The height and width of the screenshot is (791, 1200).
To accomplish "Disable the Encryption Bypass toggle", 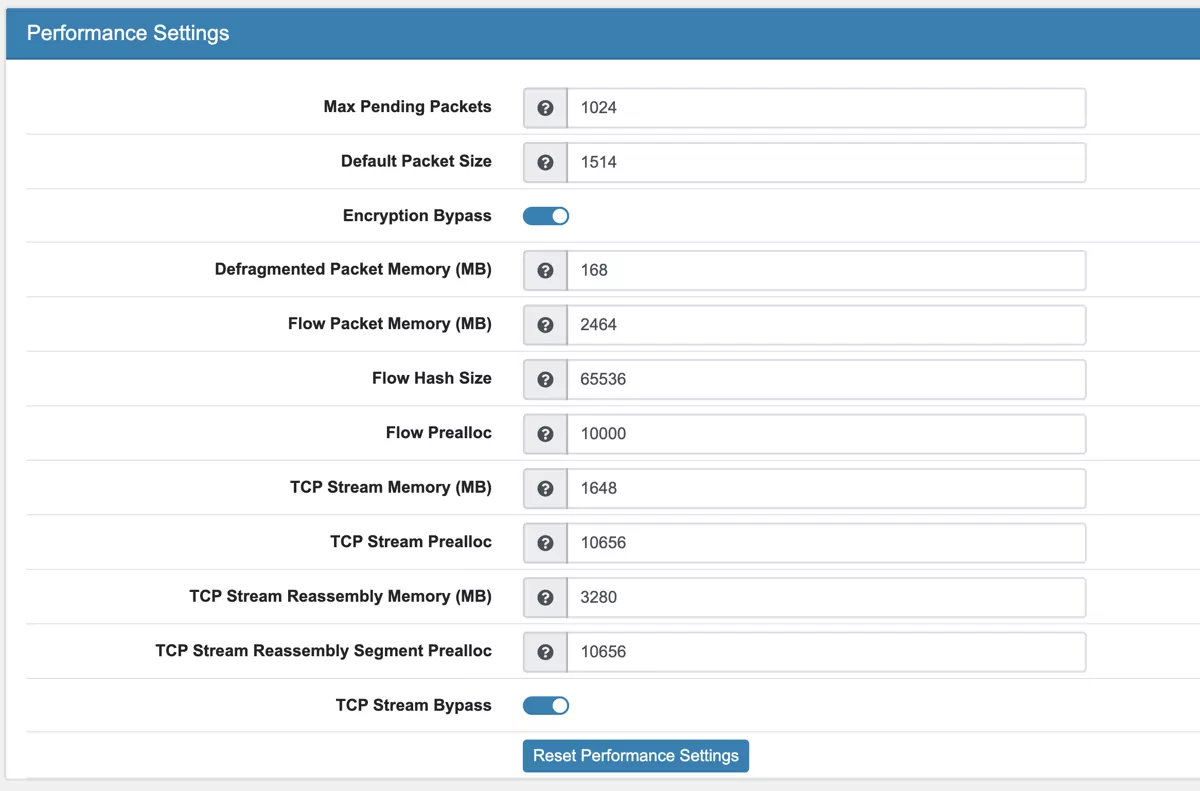I will click(x=546, y=216).
